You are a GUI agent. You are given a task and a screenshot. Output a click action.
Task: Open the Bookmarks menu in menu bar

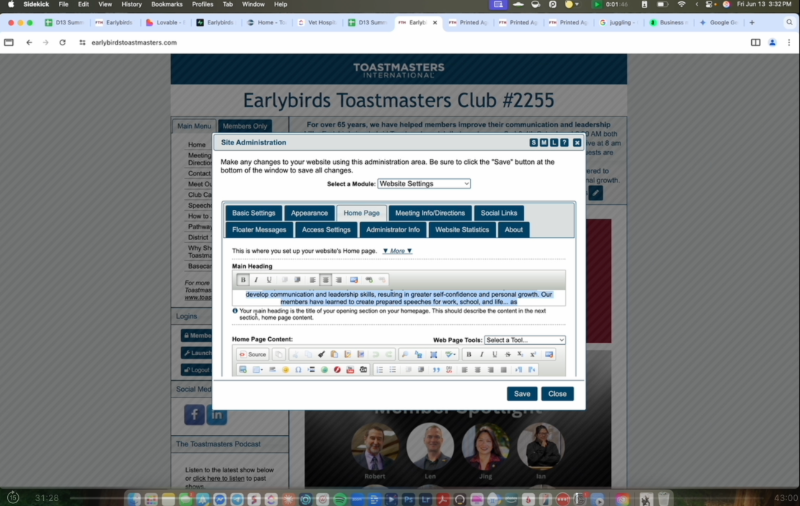pyautogui.click(x=167, y=4)
